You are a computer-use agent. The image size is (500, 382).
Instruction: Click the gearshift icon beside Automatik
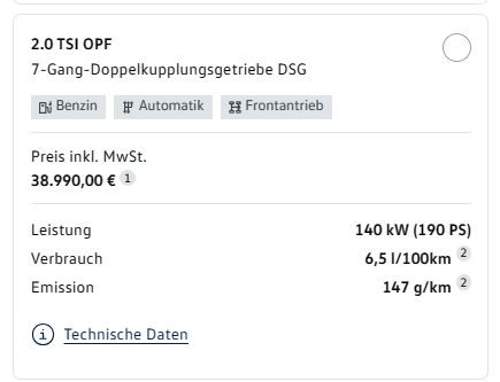[128, 107]
